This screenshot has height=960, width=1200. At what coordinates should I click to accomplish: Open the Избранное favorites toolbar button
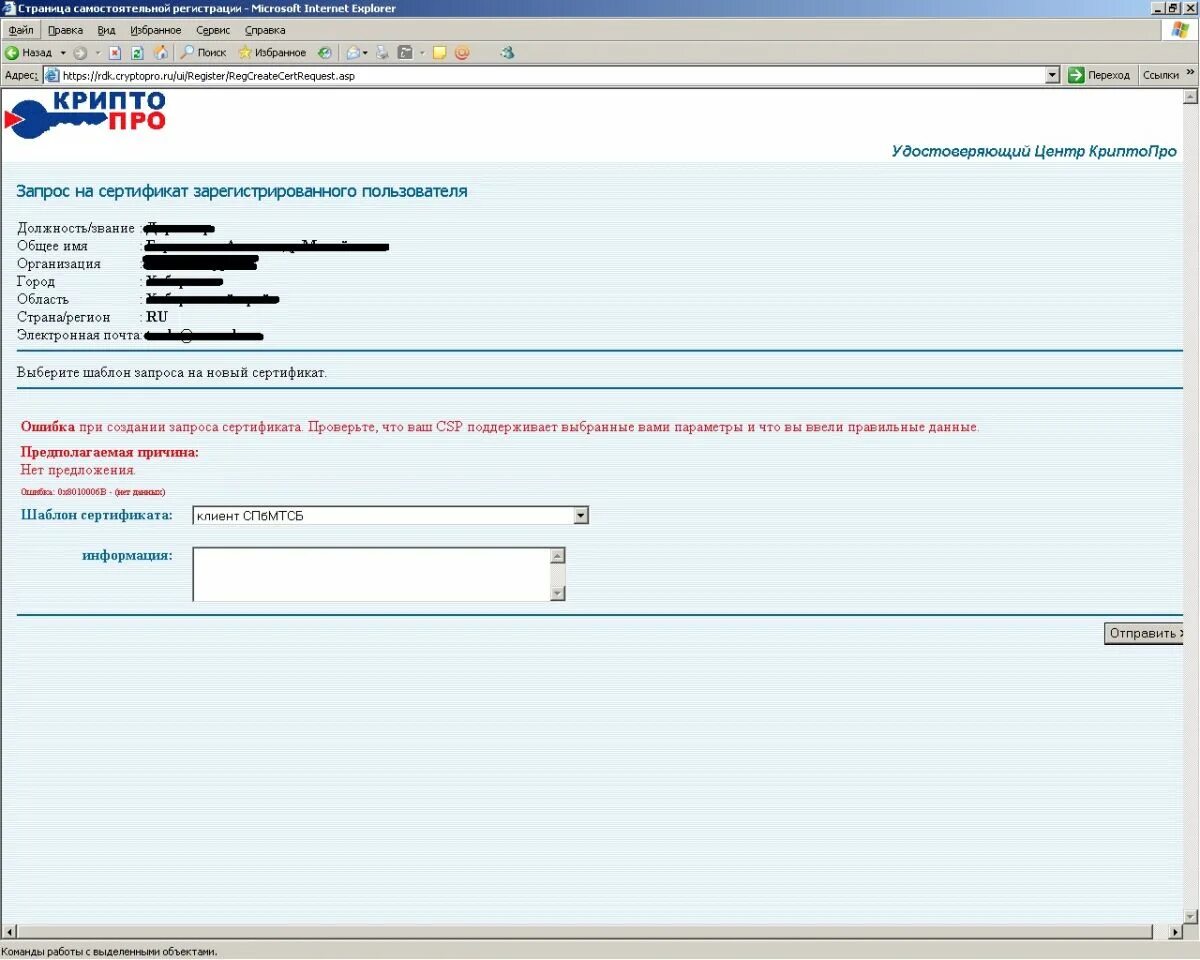coord(272,52)
